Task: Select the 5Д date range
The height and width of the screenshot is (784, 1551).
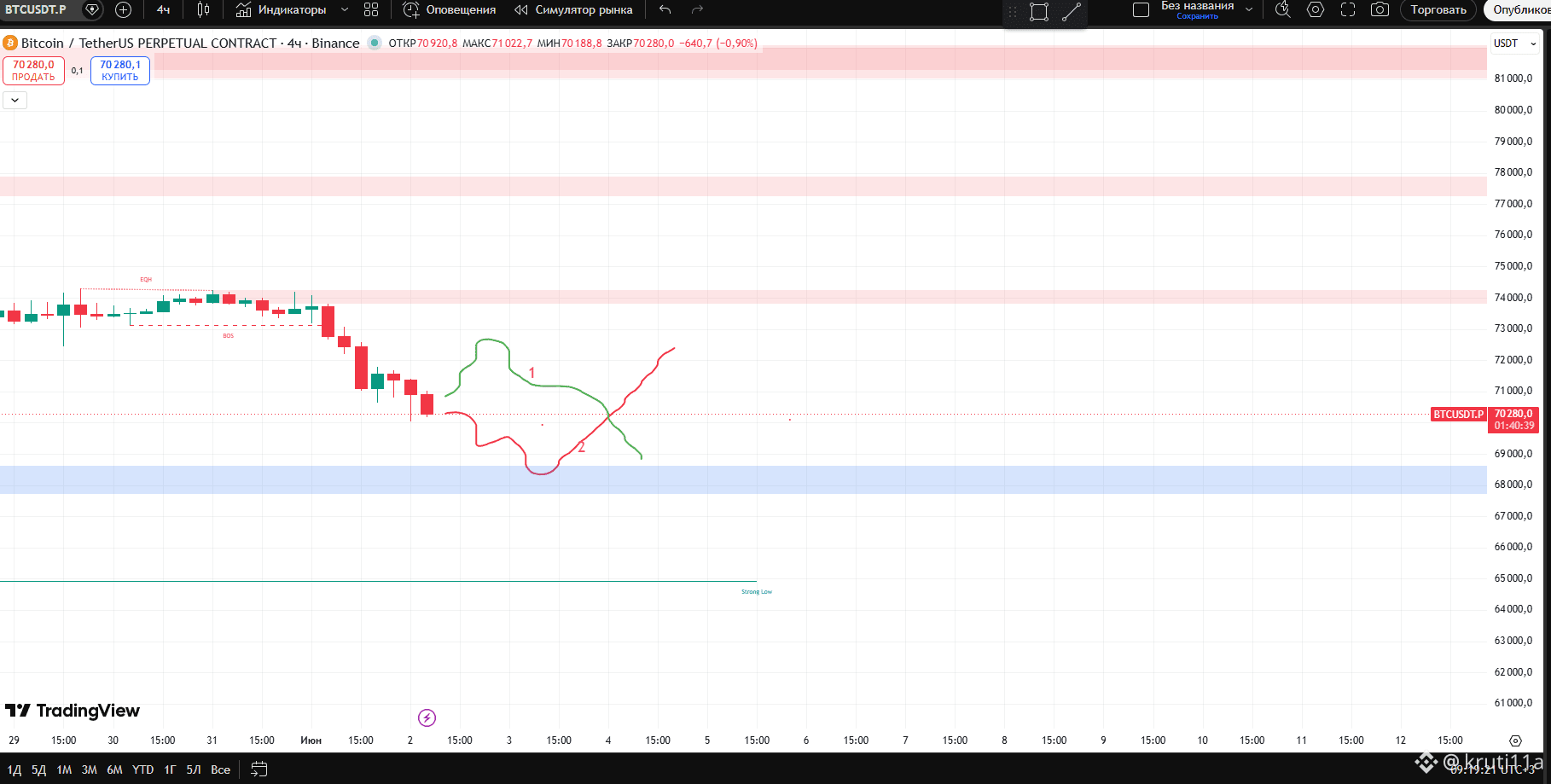Action: (39, 769)
